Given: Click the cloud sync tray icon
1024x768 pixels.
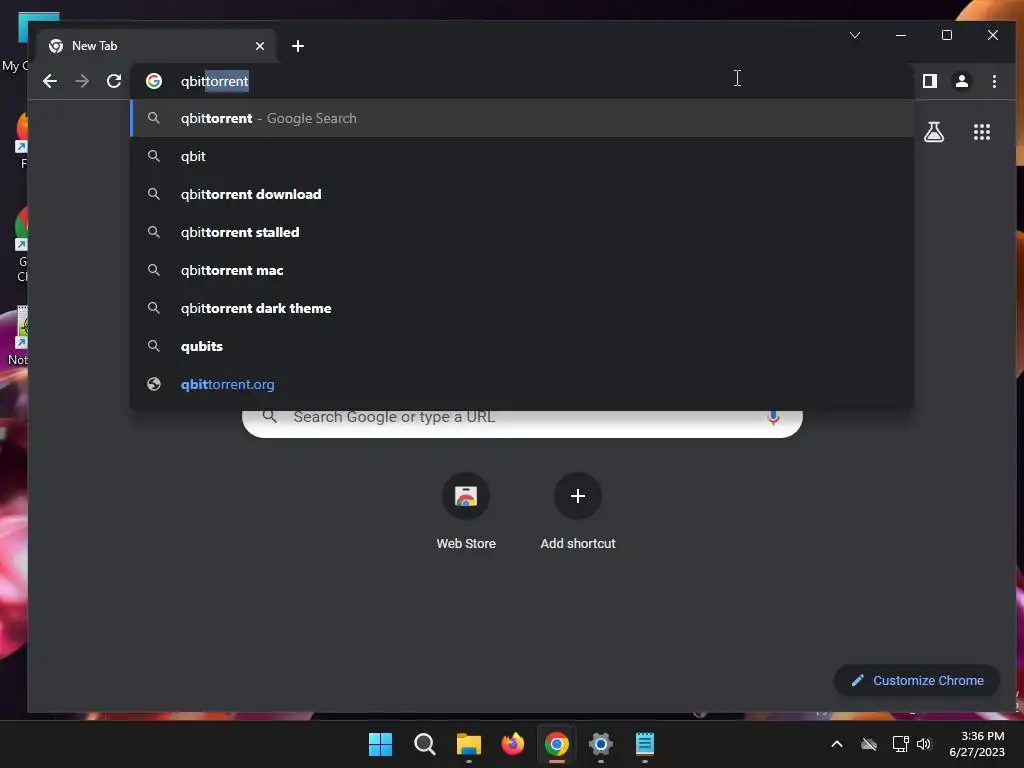Looking at the screenshot, I should click(x=869, y=744).
